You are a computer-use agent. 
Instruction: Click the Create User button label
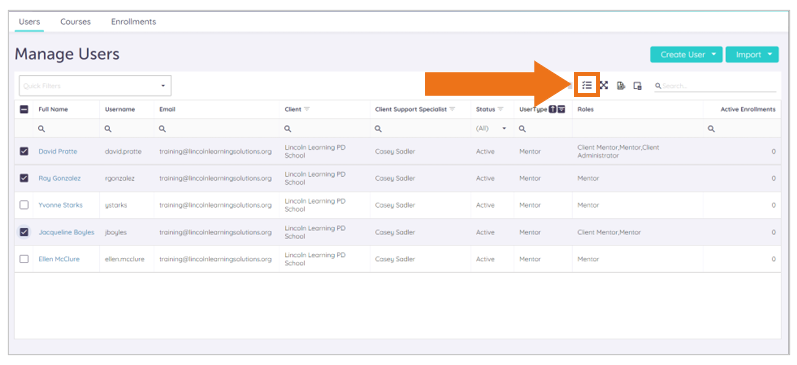(x=683, y=54)
